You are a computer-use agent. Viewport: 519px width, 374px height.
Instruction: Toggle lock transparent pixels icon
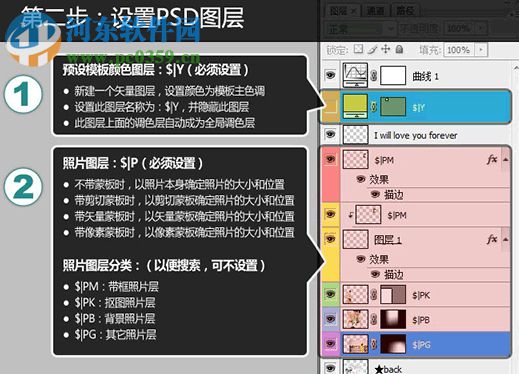(359, 49)
